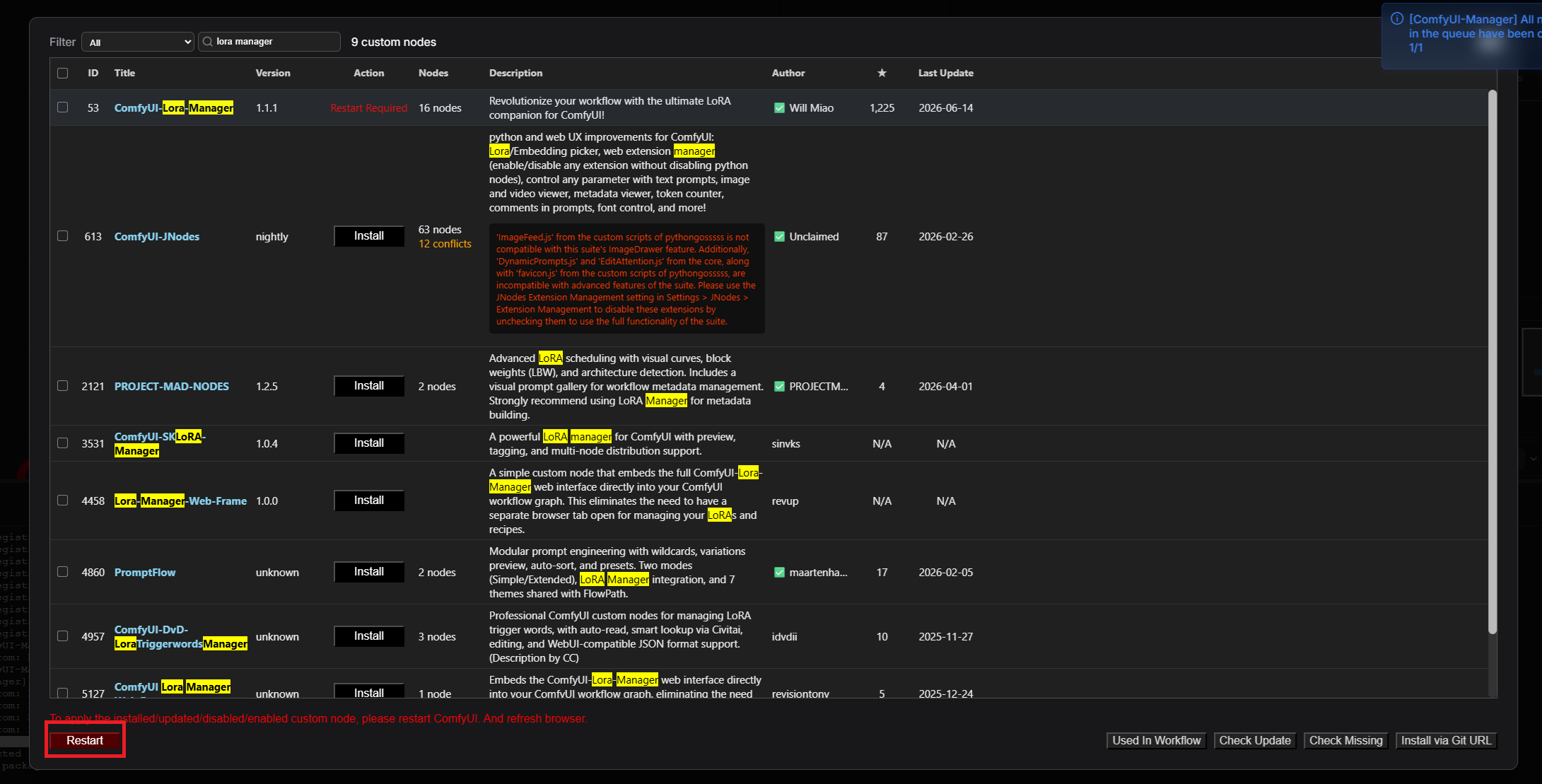The width and height of the screenshot is (1542, 784).
Task: Sort by the Title column header
Action: [x=124, y=73]
